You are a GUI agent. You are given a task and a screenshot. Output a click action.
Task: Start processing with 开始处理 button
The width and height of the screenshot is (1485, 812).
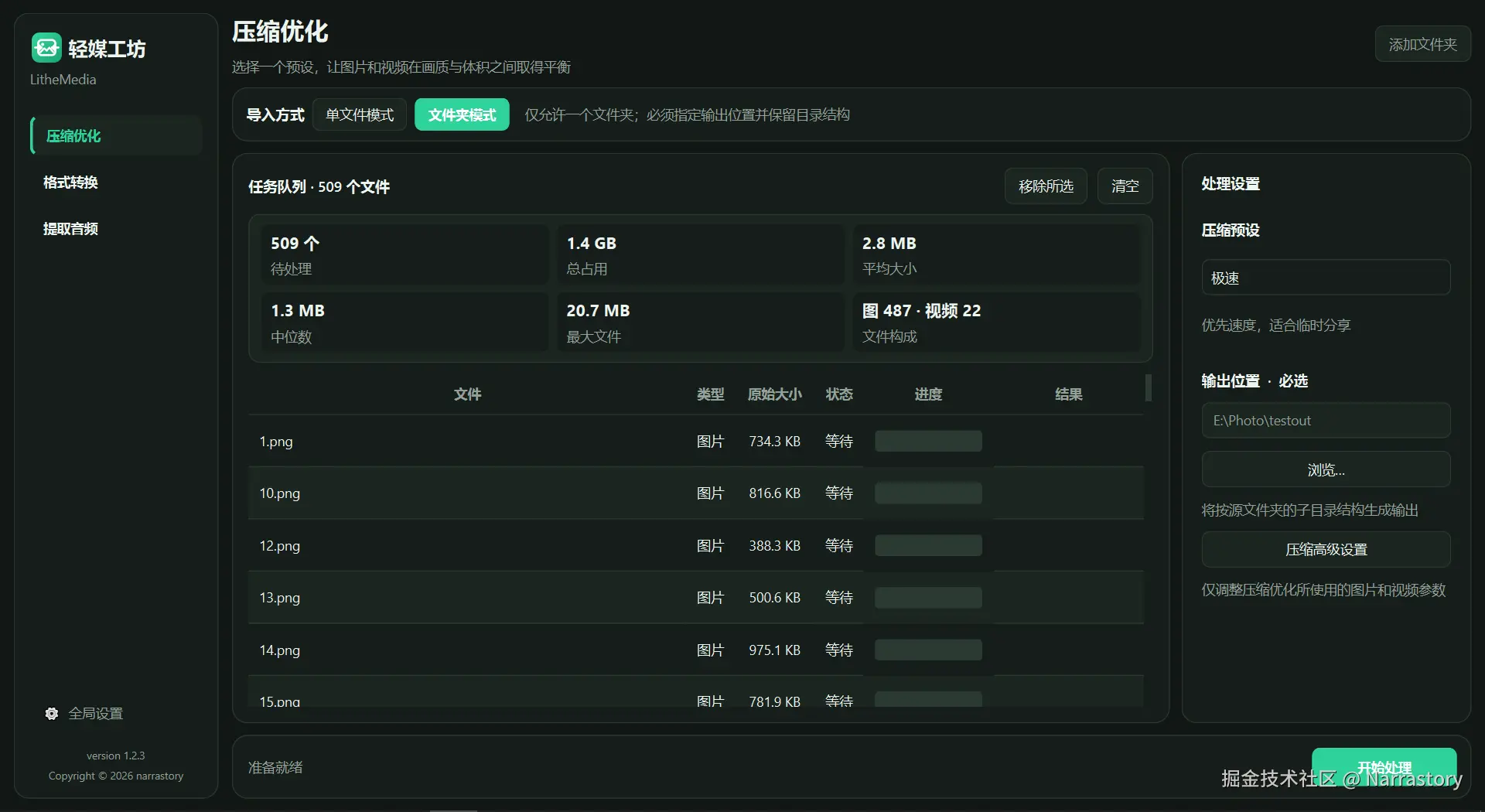(x=1384, y=767)
